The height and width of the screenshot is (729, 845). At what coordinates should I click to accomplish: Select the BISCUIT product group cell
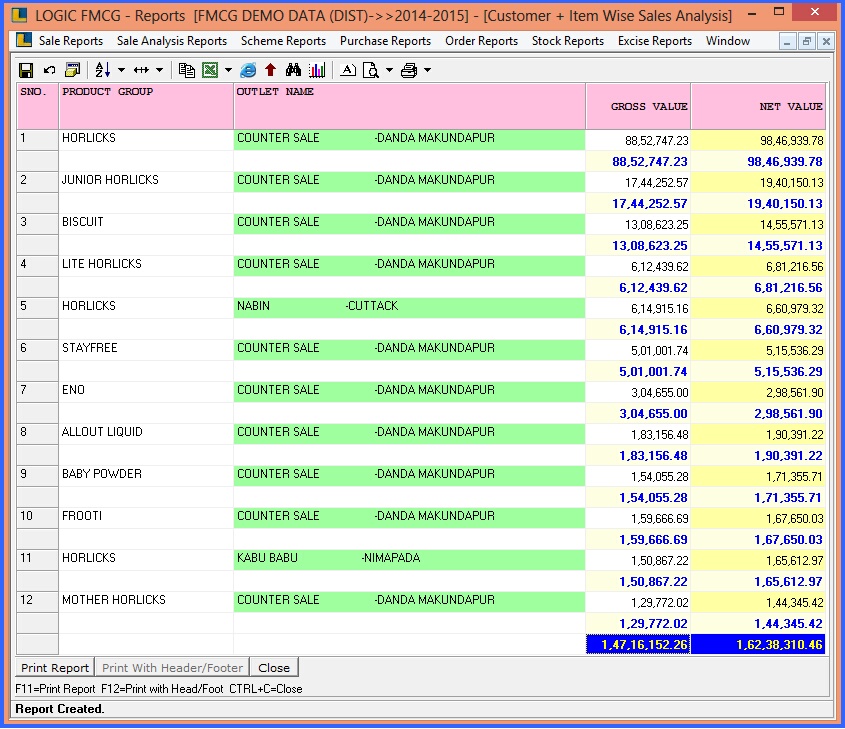[146, 223]
